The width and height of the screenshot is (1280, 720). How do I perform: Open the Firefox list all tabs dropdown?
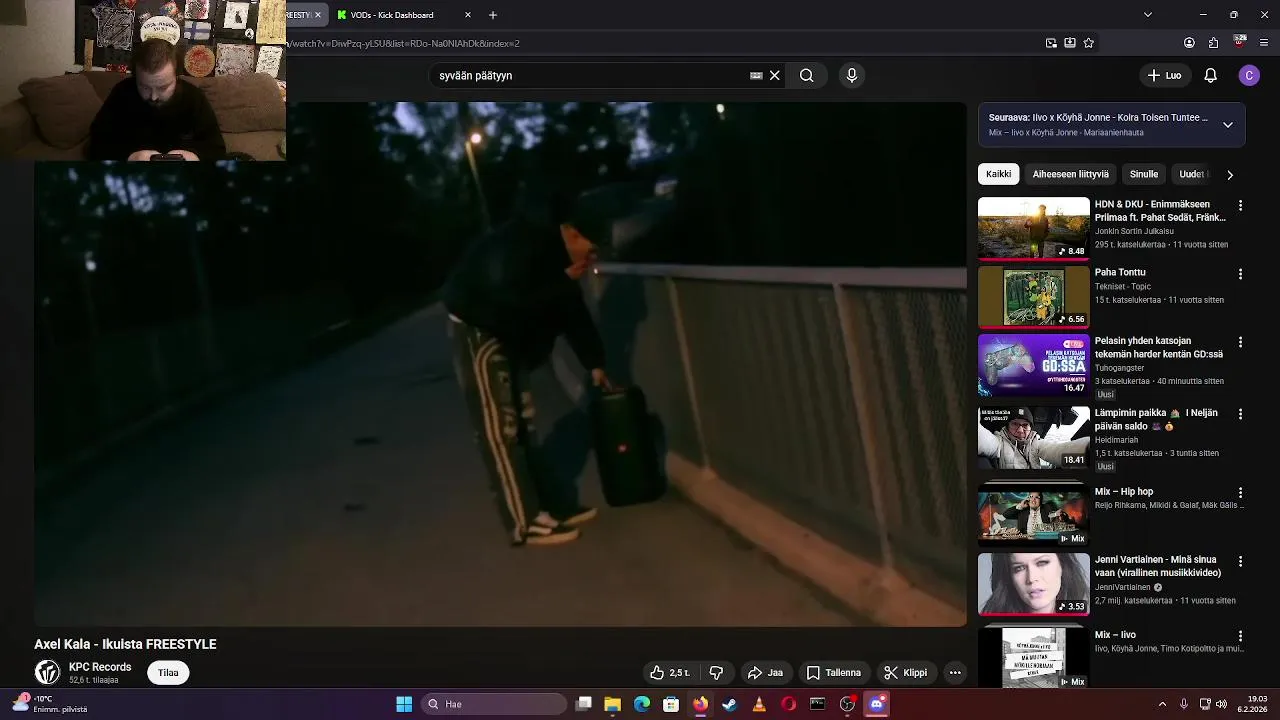pyautogui.click(x=1147, y=15)
